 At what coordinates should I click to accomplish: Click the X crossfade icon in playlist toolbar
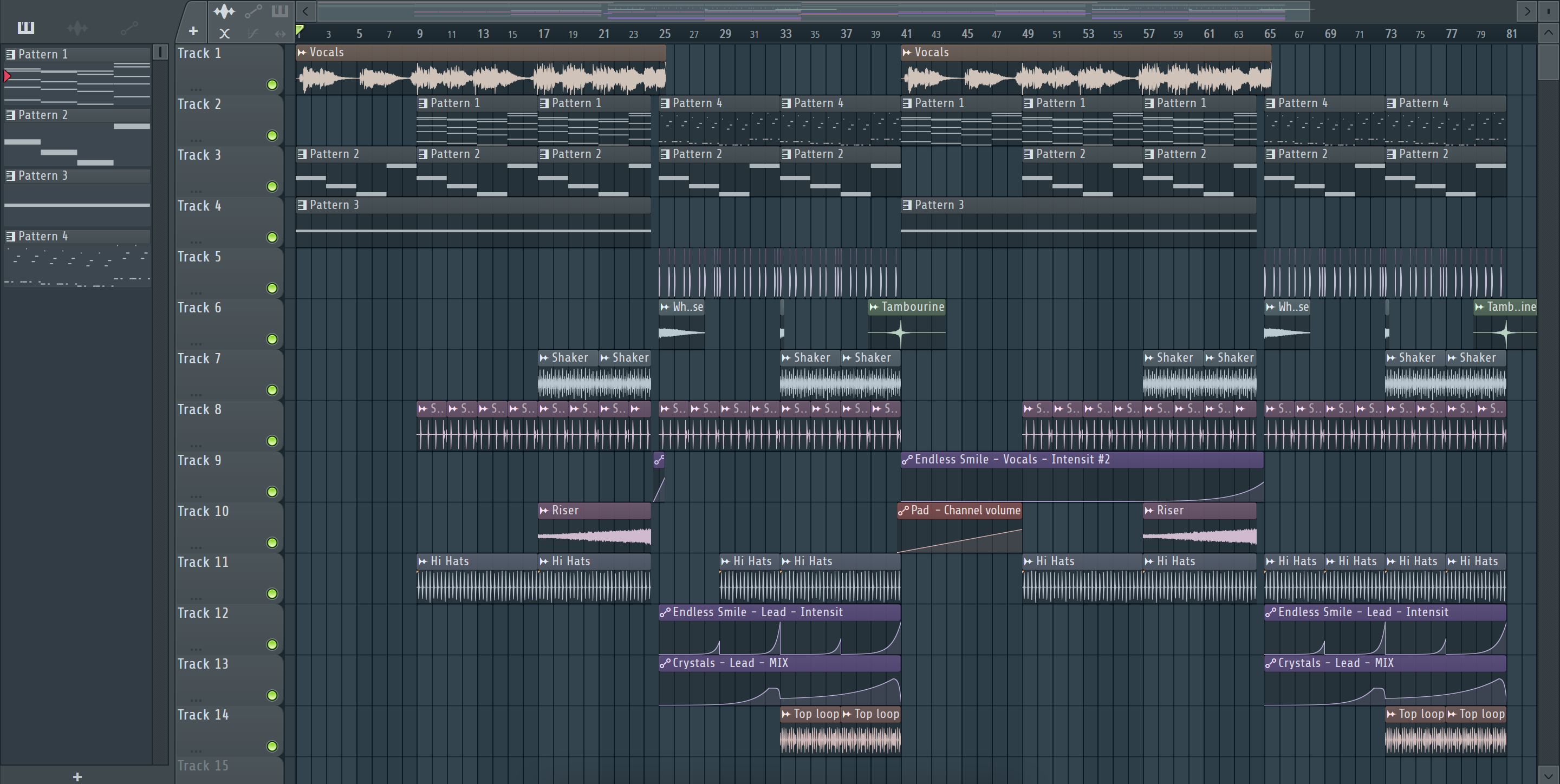pyautogui.click(x=224, y=34)
